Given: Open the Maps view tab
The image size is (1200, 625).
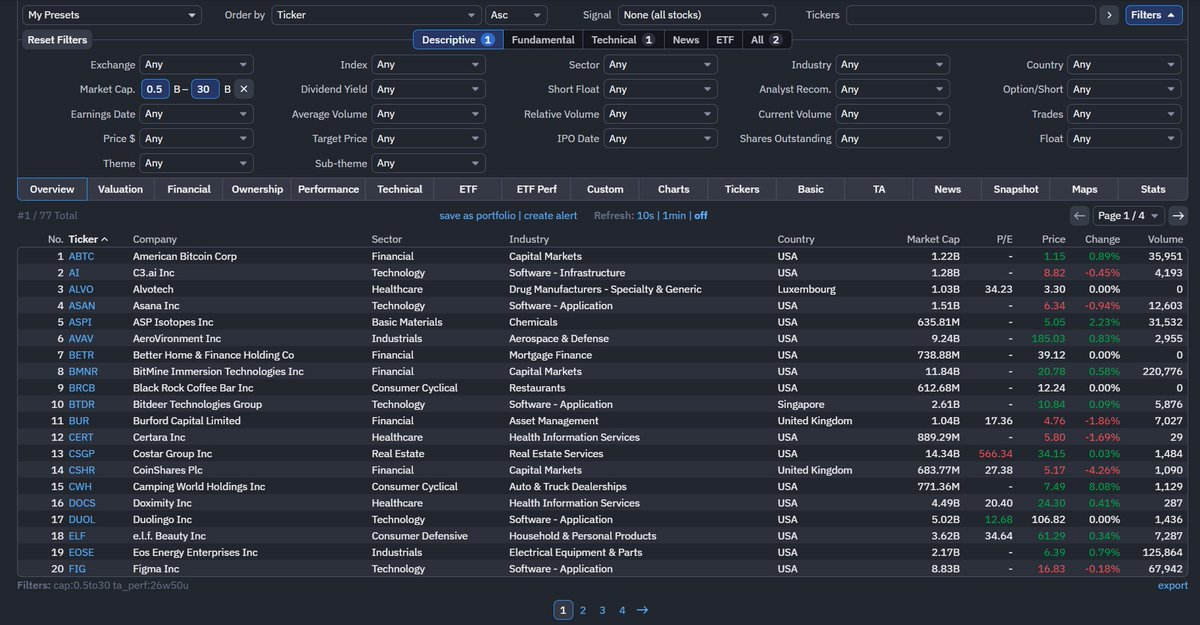Looking at the screenshot, I should coord(1084,189).
